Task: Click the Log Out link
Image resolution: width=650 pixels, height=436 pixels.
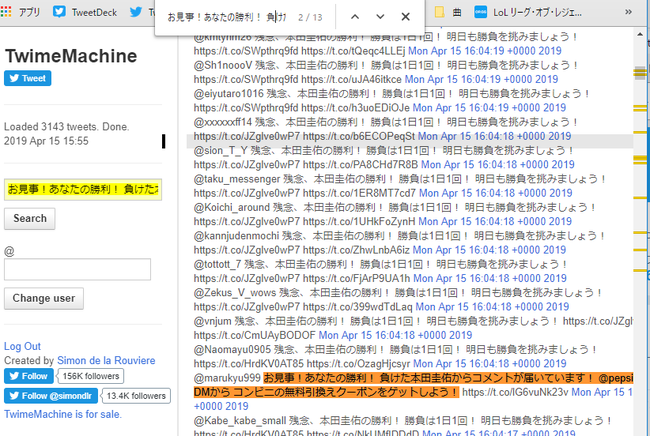Action: click(x=22, y=346)
